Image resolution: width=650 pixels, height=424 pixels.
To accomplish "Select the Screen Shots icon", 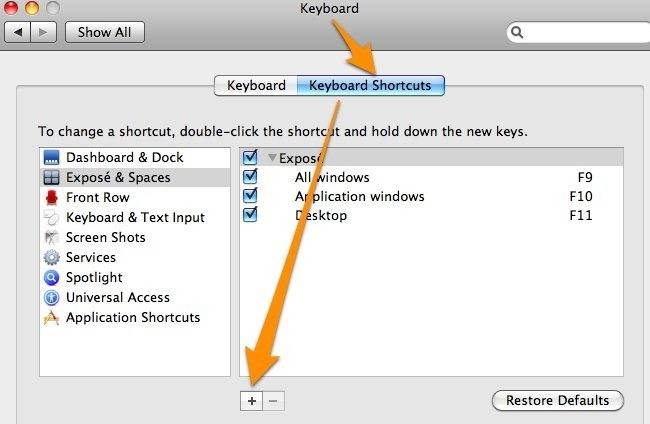I will [51, 237].
